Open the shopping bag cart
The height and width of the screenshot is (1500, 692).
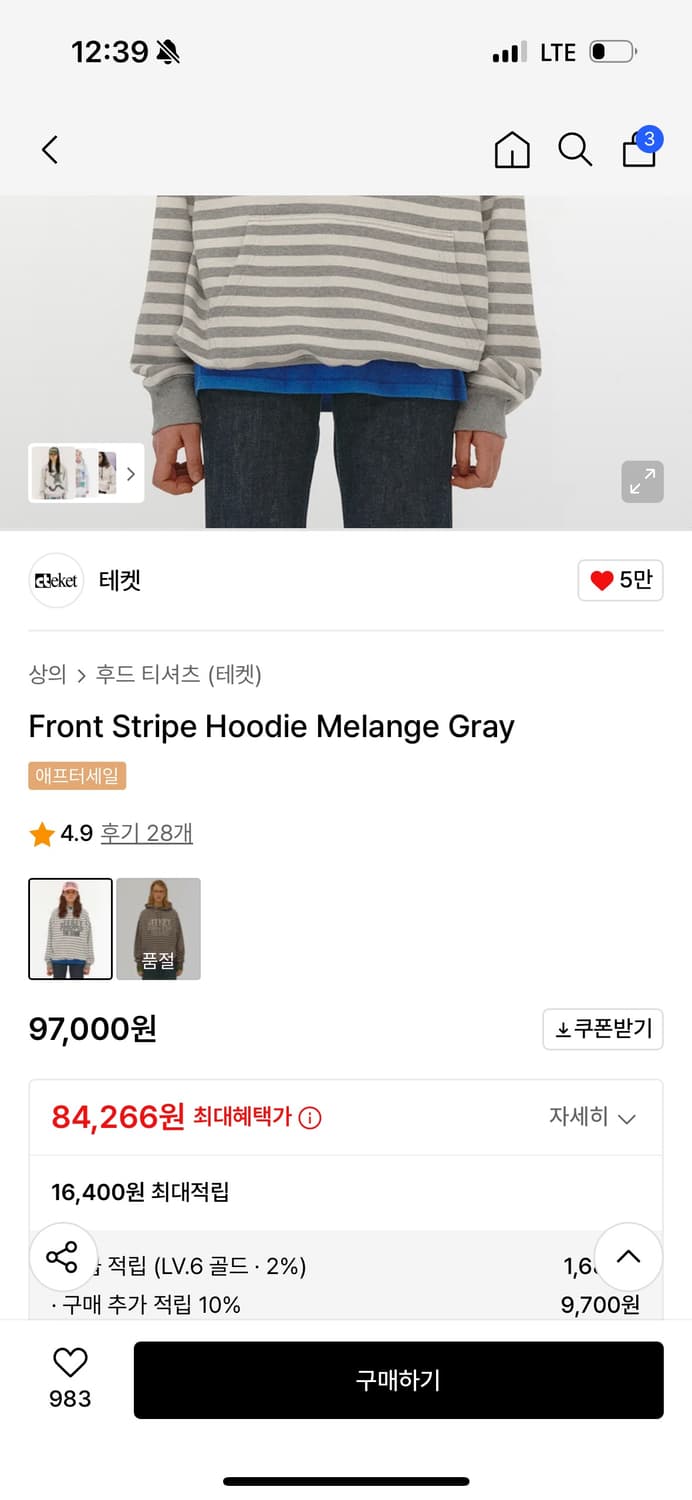pyautogui.click(x=640, y=149)
